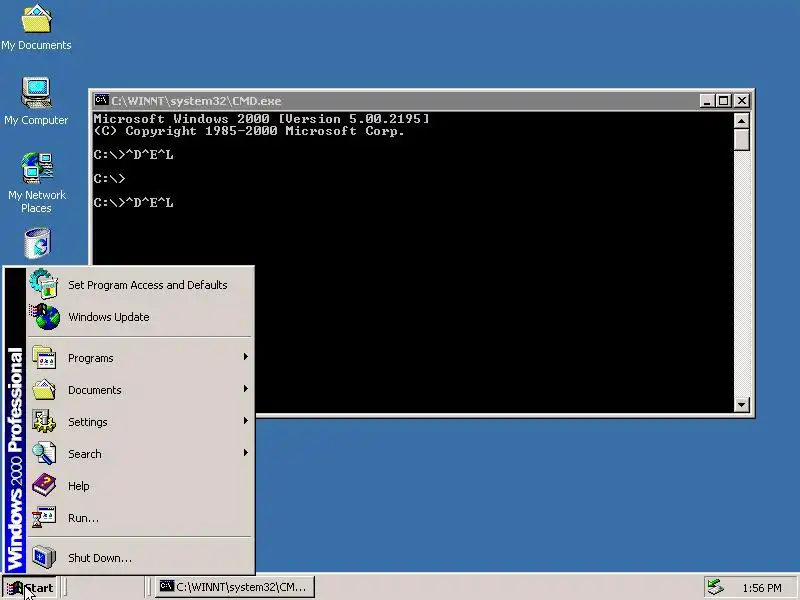
Task: Launch Windows Update from Start menu
Action: [140, 317]
